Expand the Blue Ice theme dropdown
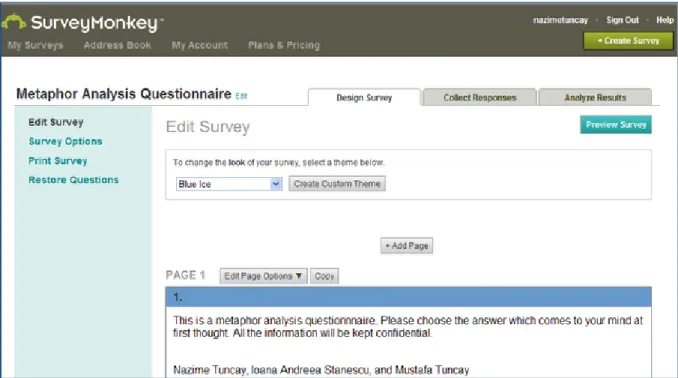Viewport: 678px width, 378px height. click(229, 184)
